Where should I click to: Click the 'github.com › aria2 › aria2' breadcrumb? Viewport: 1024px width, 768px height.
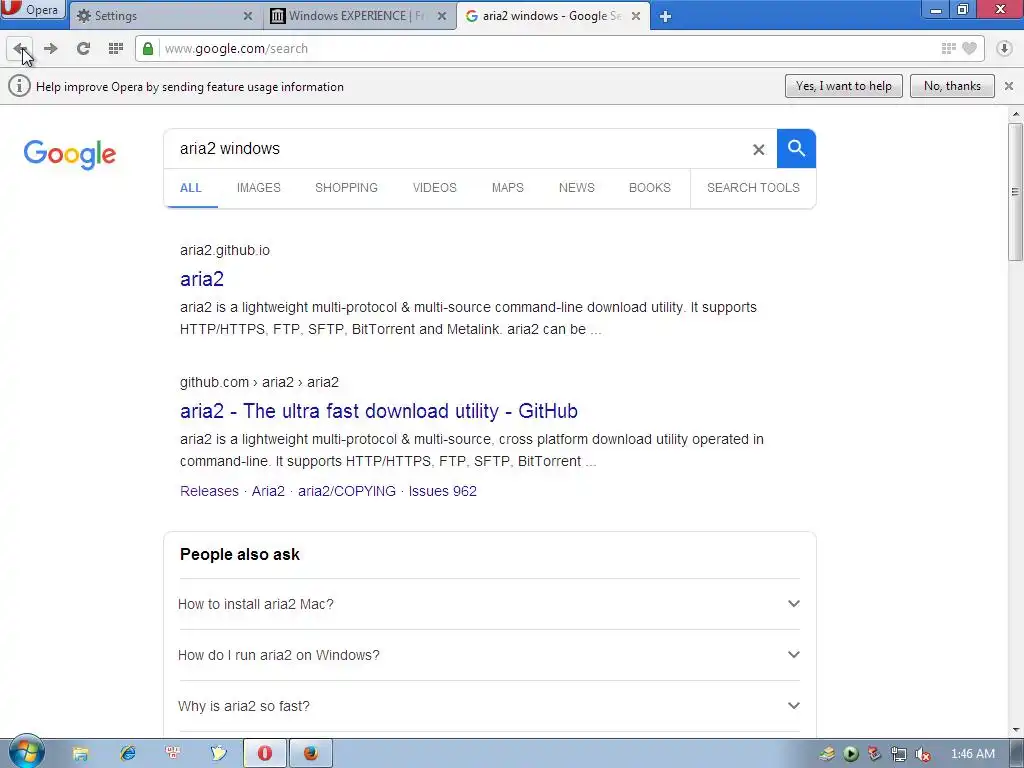(x=259, y=382)
